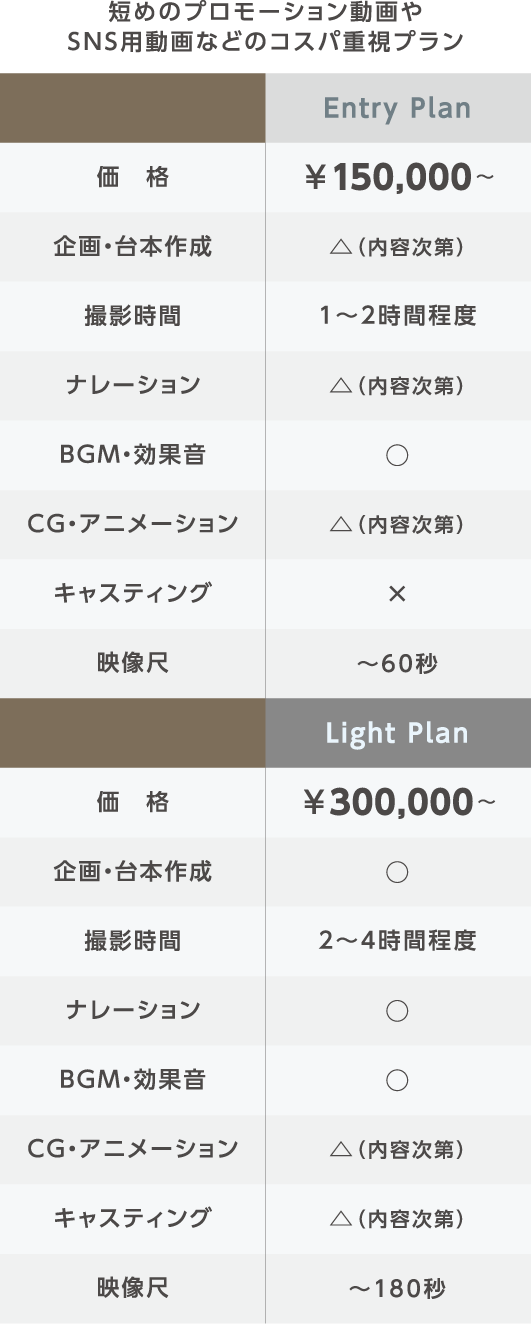
Task: Click the triangle mark for Light Plan キャスティング
Action: click(339, 1219)
